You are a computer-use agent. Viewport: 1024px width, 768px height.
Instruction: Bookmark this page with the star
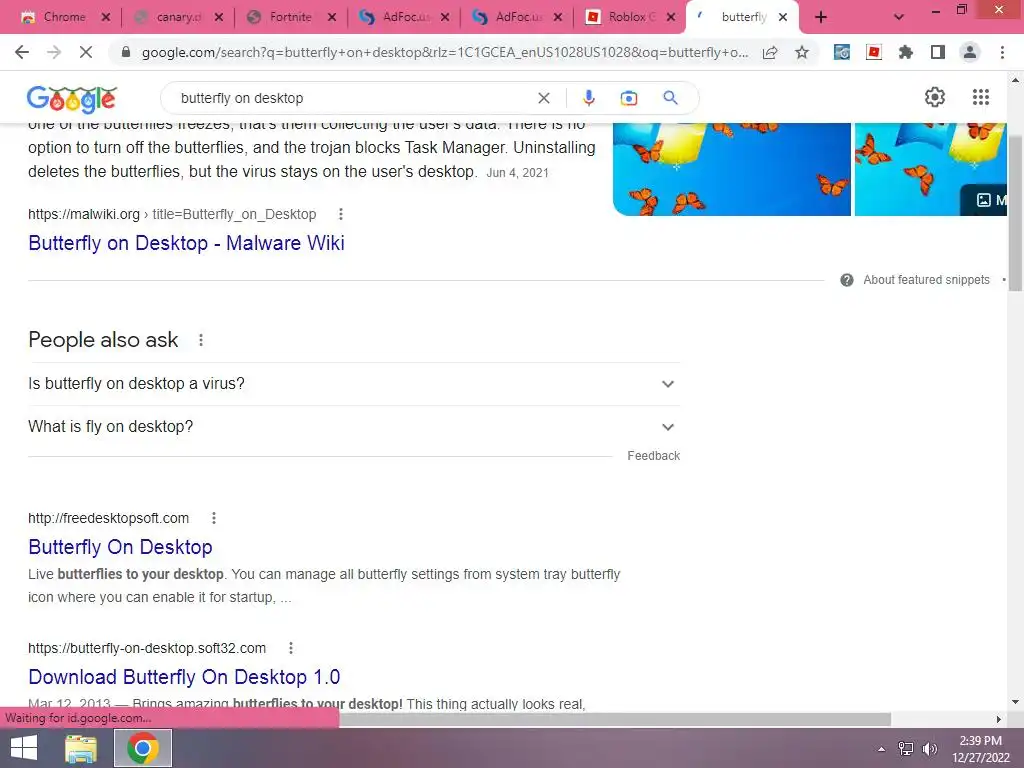point(802,52)
